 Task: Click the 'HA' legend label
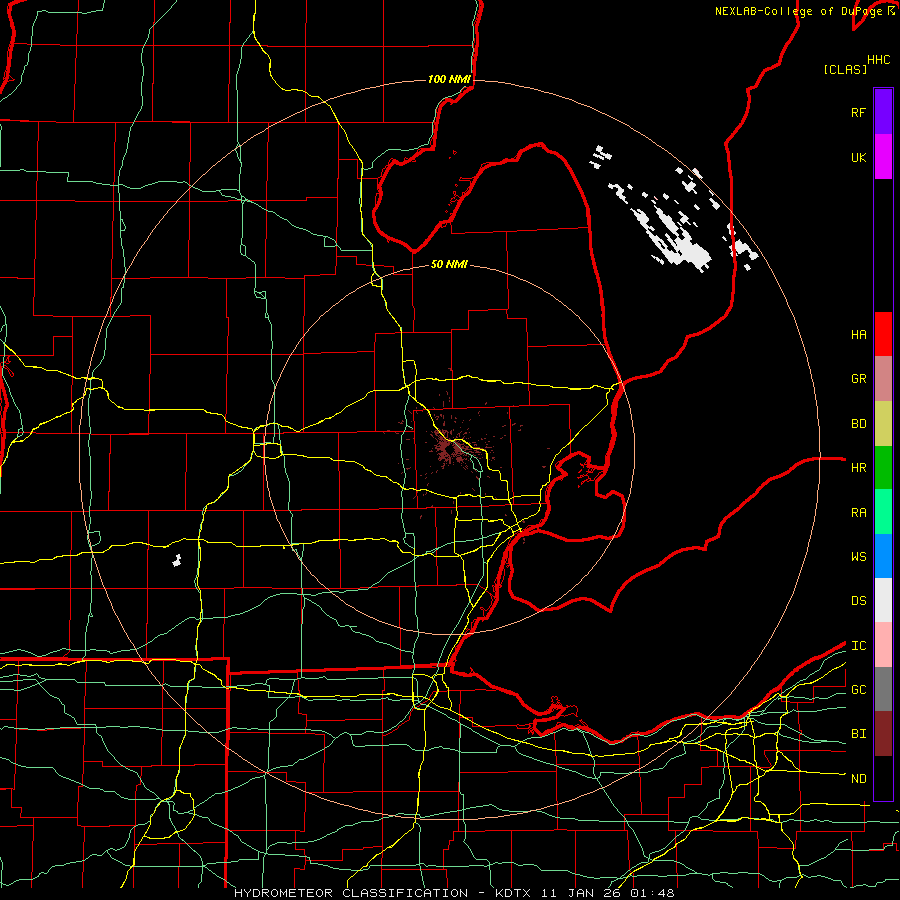[x=858, y=335]
